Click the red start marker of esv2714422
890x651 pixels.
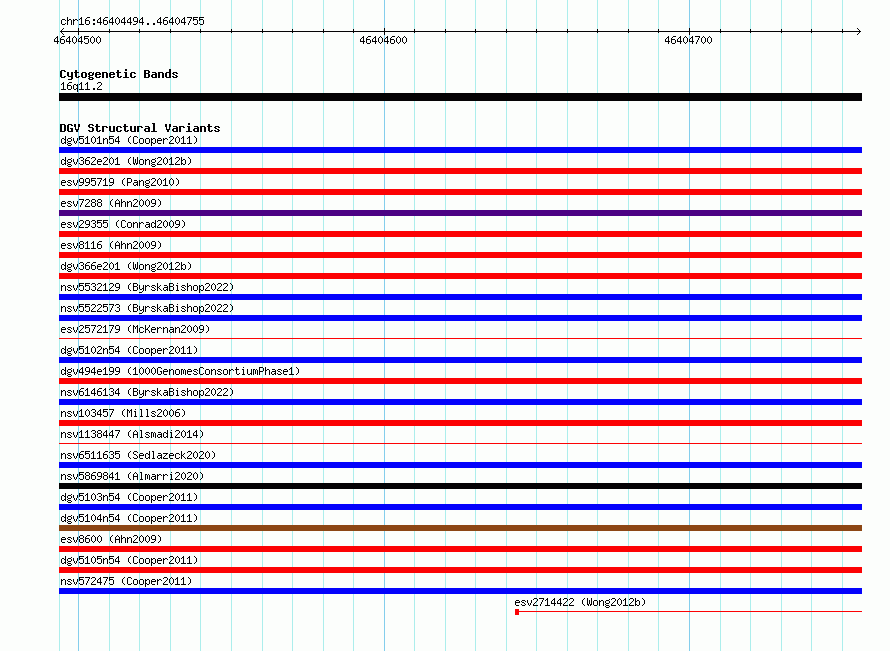(x=517, y=612)
